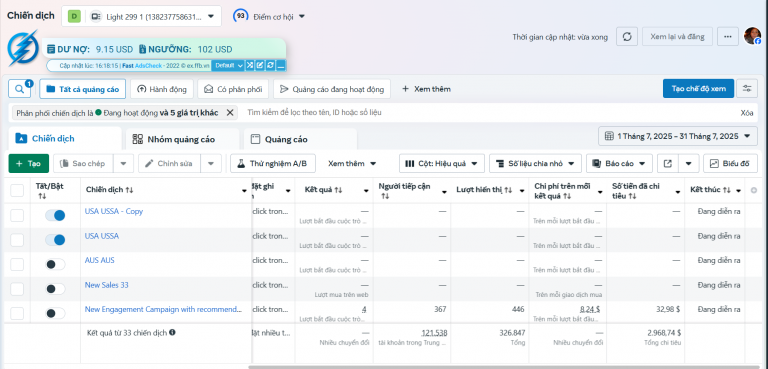This screenshot has width=768, height=369.
Task: Select the Tất cả quảng cáo view
Action: click(83, 89)
